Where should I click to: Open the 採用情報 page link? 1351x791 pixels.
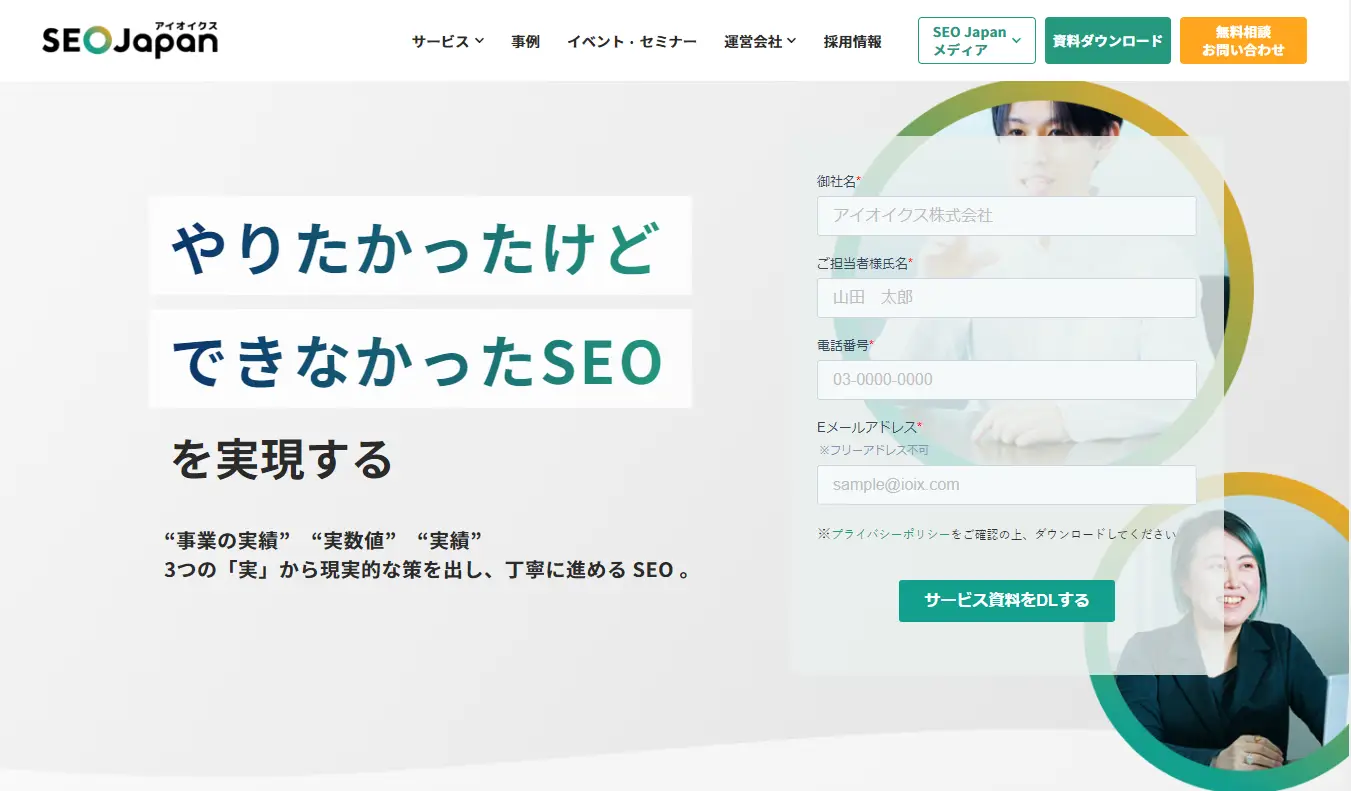pyautogui.click(x=853, y=41)
